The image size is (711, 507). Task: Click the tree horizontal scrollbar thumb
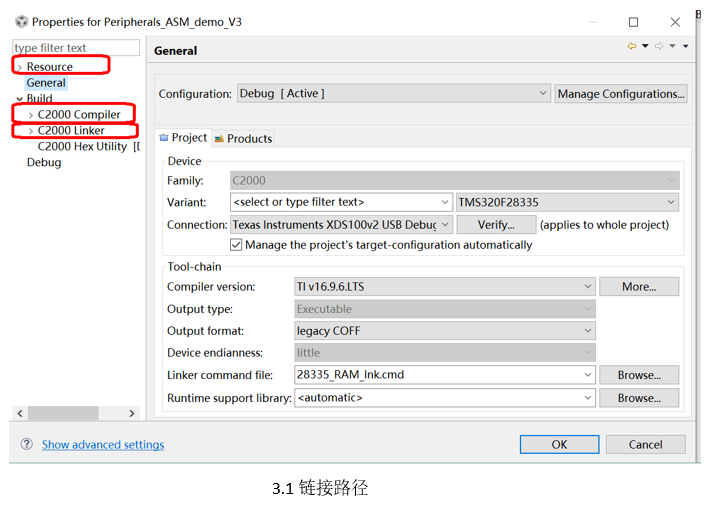(63, 413)
